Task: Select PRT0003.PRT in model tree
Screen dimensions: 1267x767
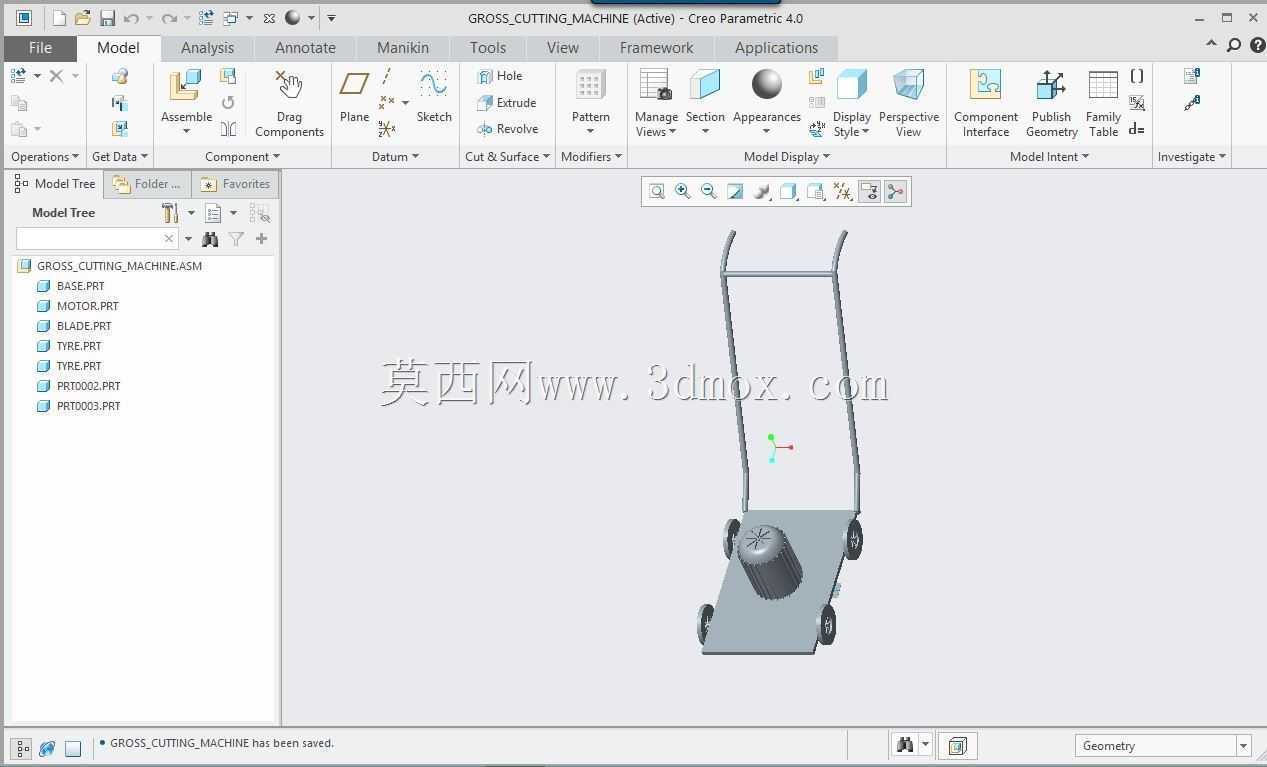Action: 88,406
